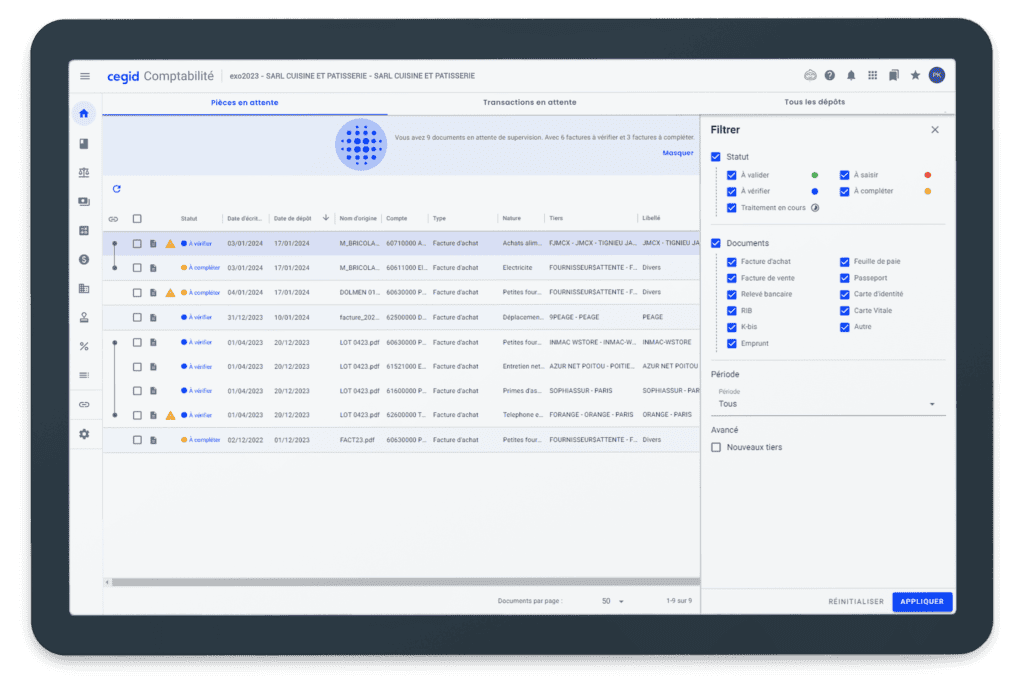Toggle the À valider status checkbox

[x=732, y=175]
